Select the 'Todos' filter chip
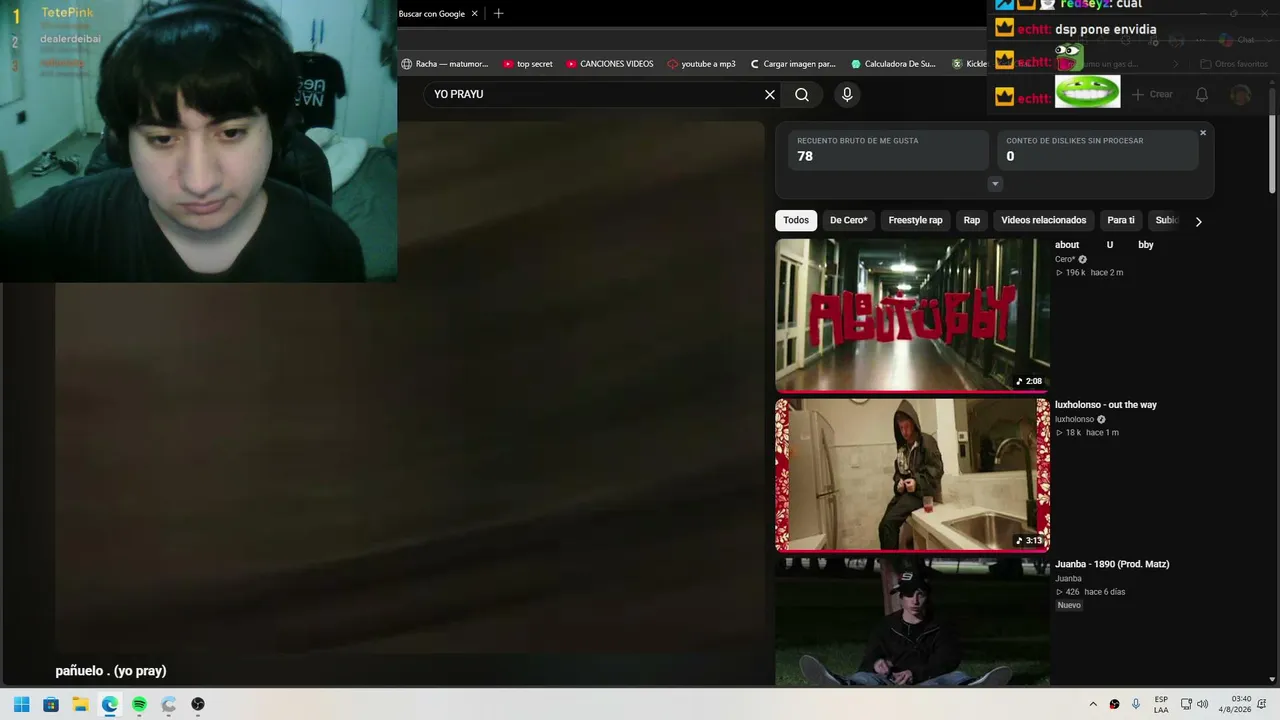The image size is (1280, 720). point(796,221)
